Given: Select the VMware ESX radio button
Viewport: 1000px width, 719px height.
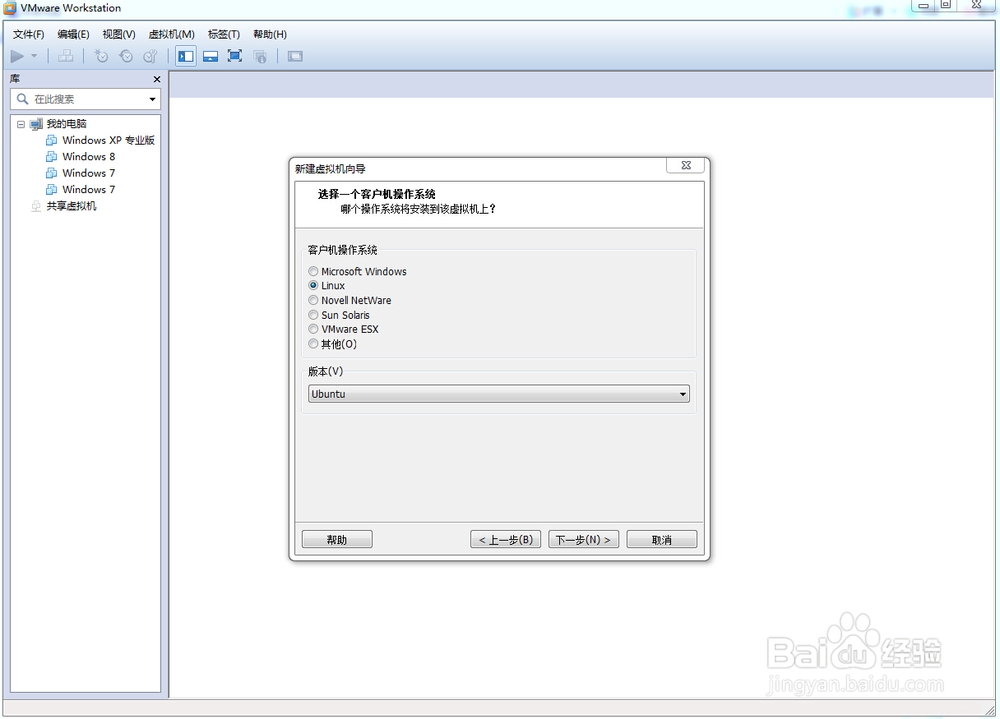Looking at the screenshot, I should (x=313, y=329).
